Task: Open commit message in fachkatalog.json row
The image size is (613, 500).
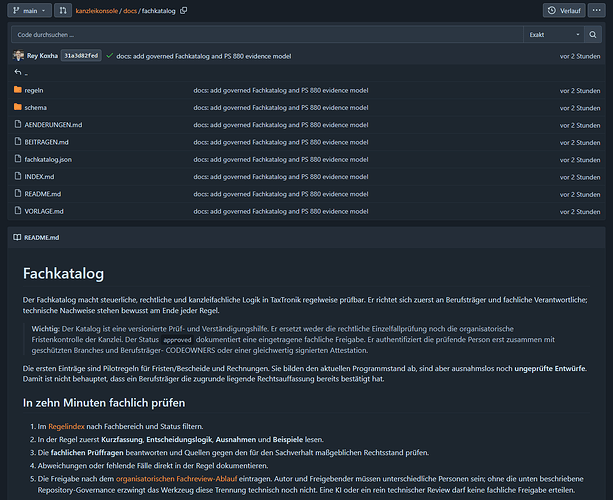Action: [281, 159]
